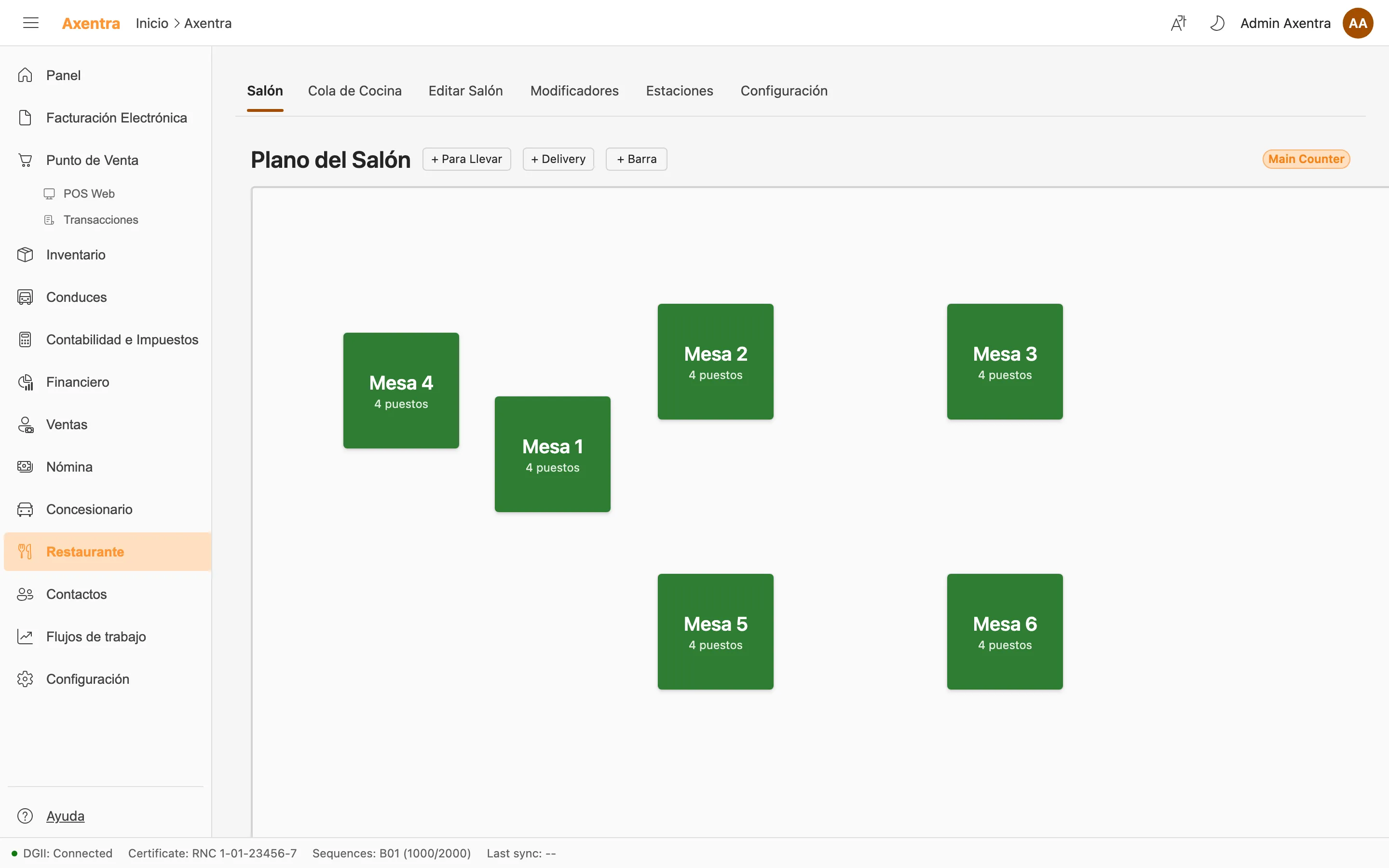Viewport: 1389px width, 868px height.
Task: Click the POS Web monitor icon
Action: [x=49, y=193]
